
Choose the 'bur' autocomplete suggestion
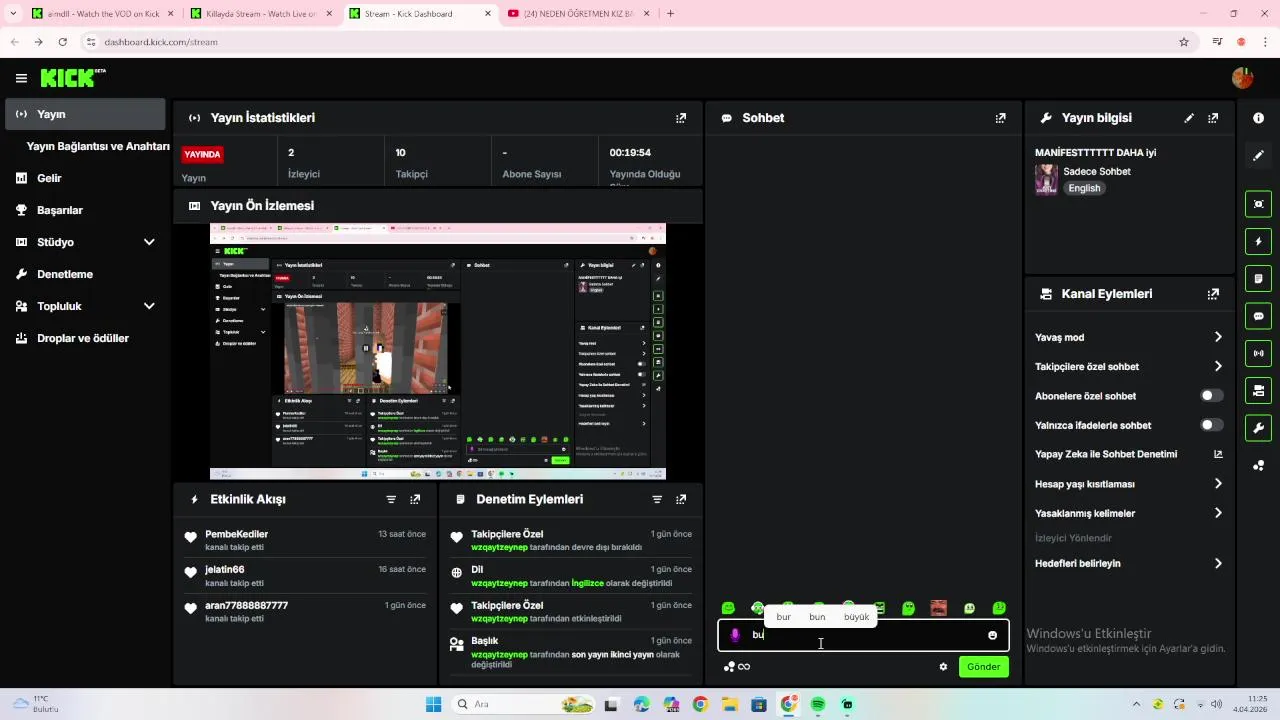click(x=783, y=617)
